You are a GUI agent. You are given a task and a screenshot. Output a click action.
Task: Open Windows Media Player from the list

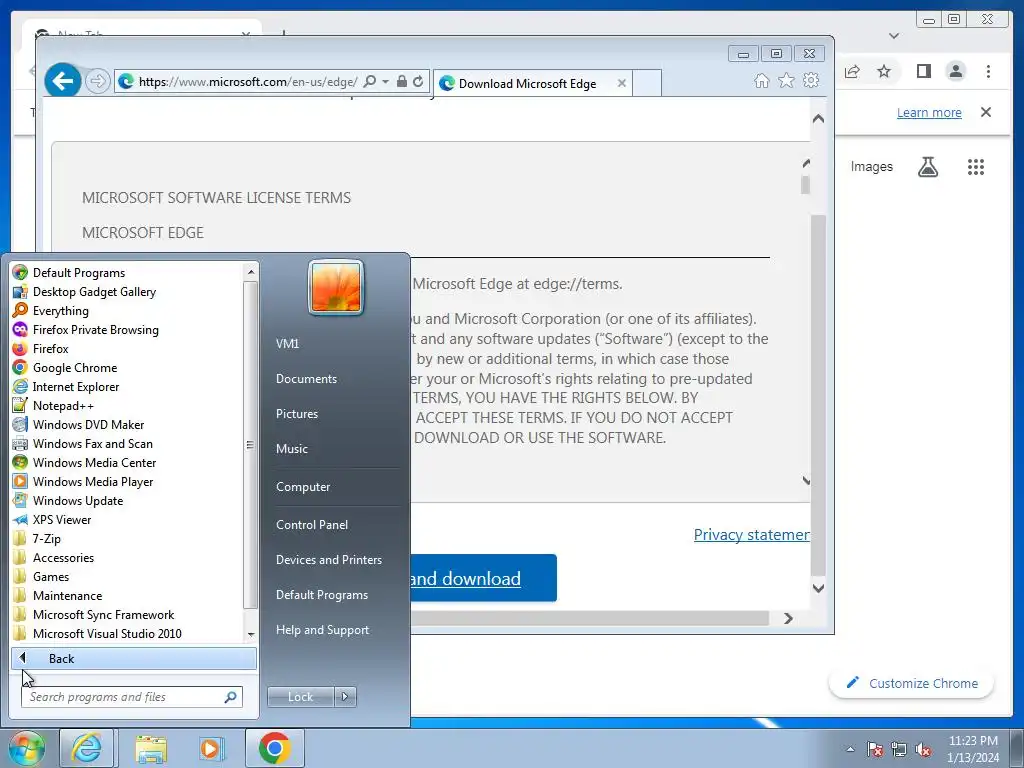pos(93,481)
